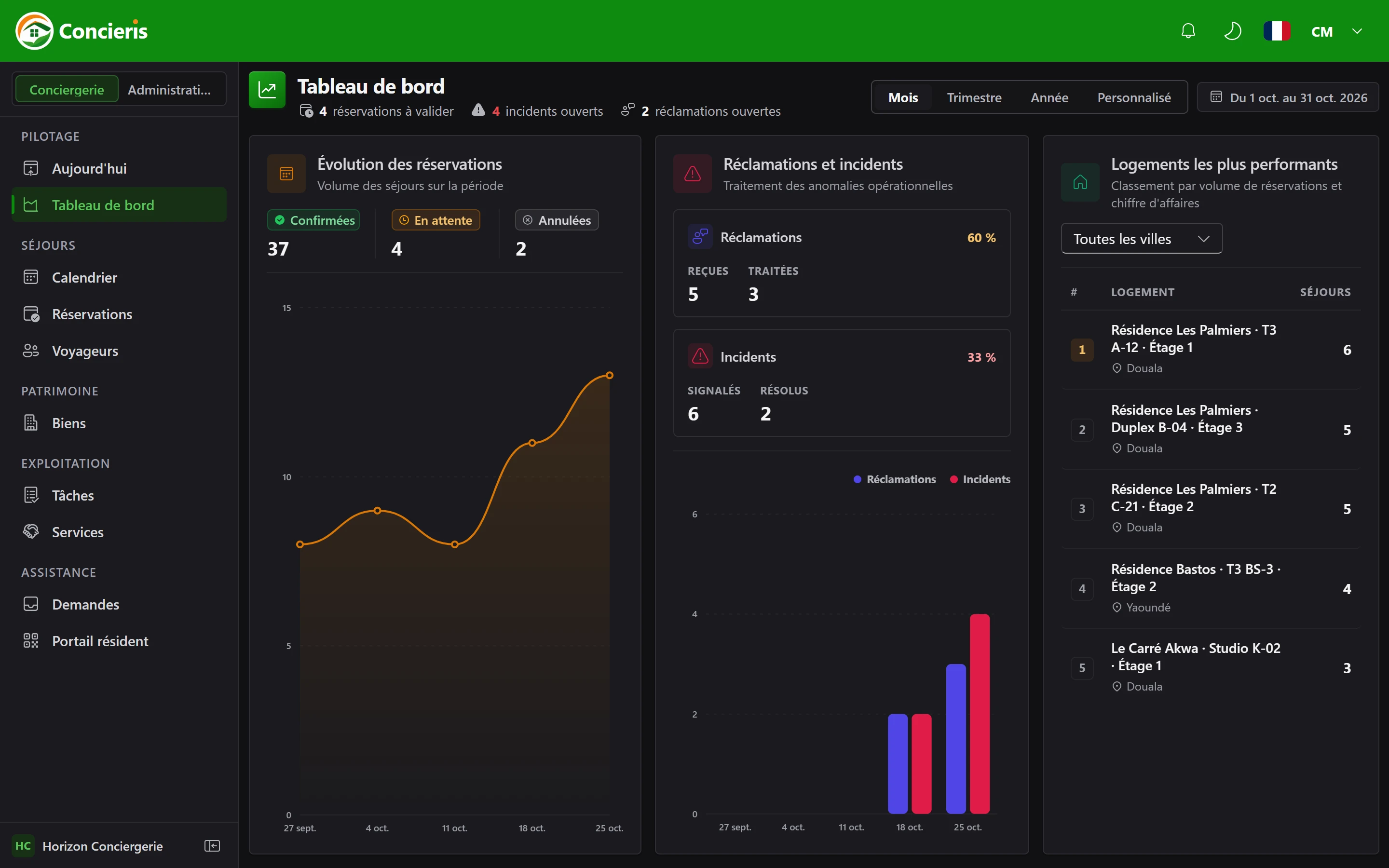Image resolution: width=1389 pixels, height=868 pixels.
Task: Toggle the En attente series chip
Action: pos(436,220)
